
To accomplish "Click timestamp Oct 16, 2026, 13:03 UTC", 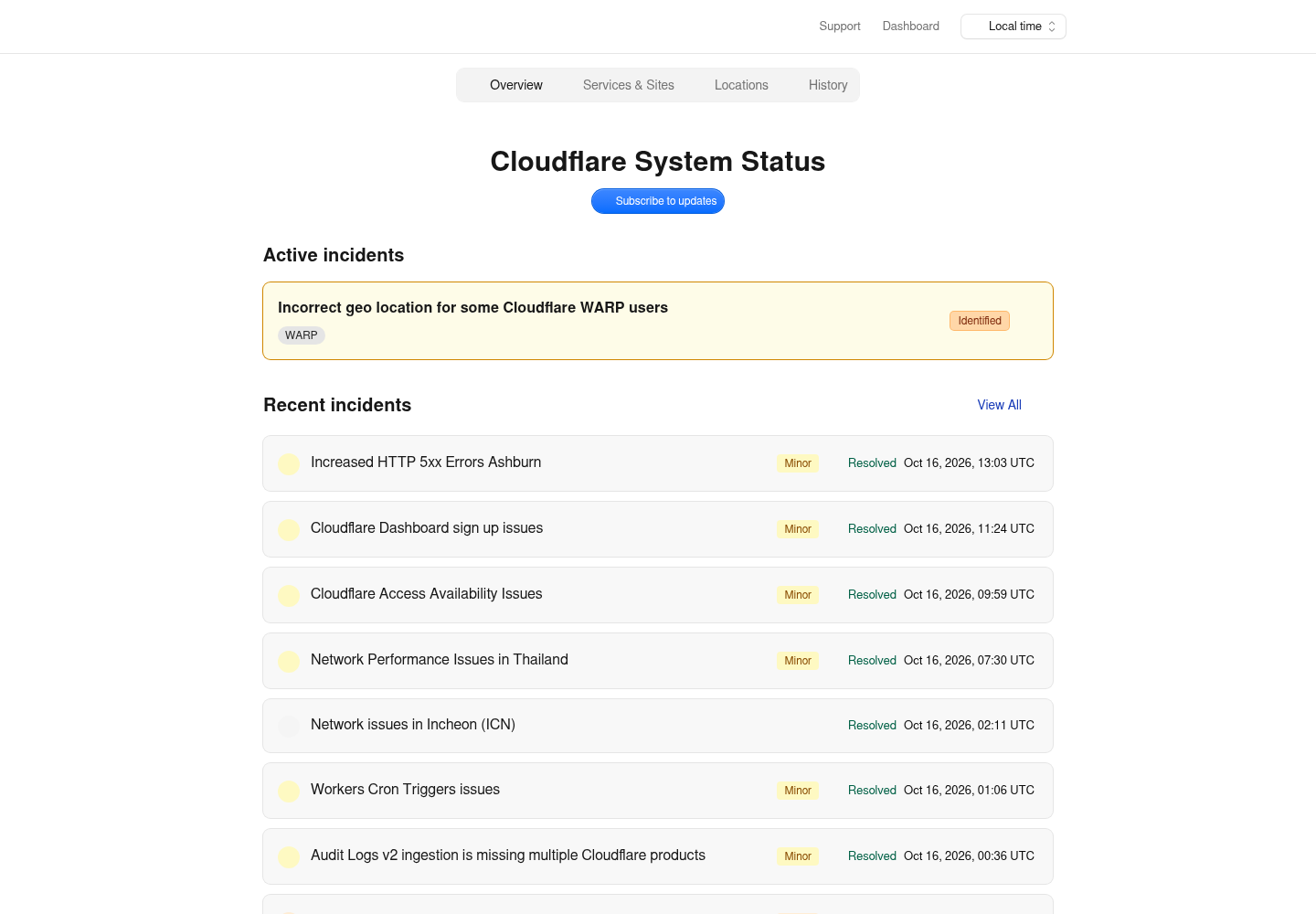I will pos(969,463).
